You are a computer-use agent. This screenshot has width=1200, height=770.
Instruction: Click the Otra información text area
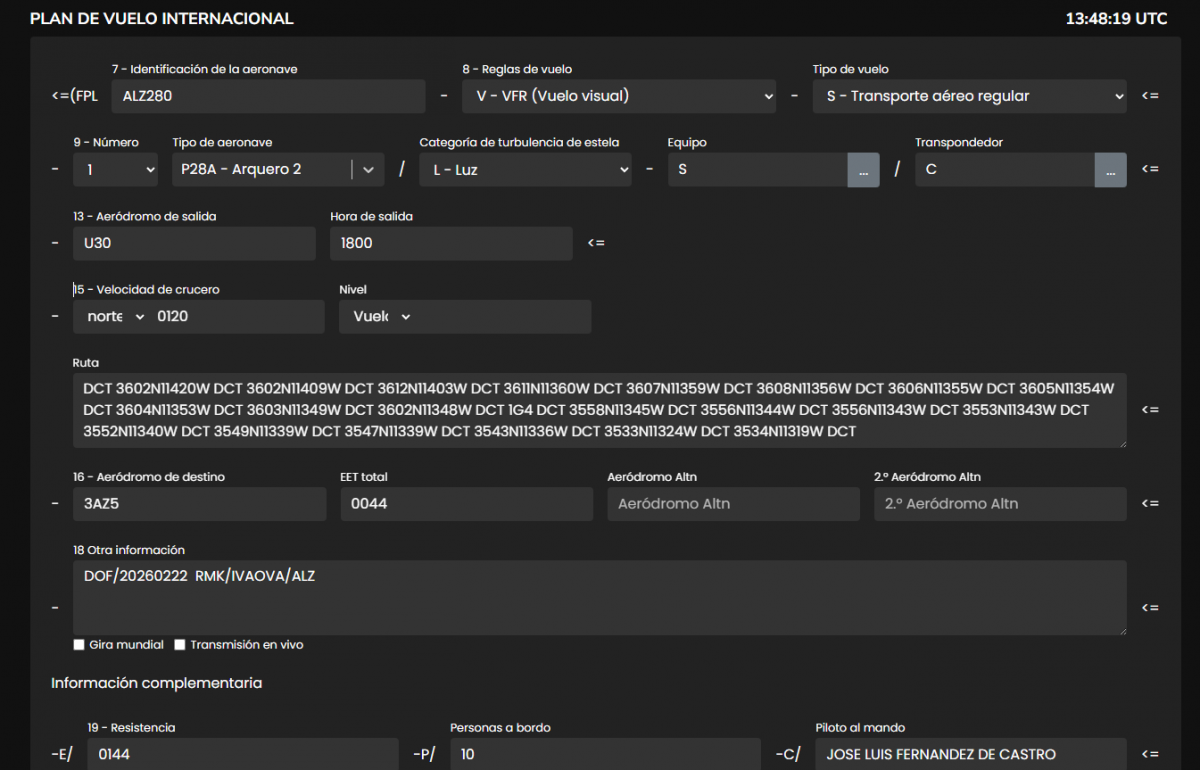coord(599,597)
